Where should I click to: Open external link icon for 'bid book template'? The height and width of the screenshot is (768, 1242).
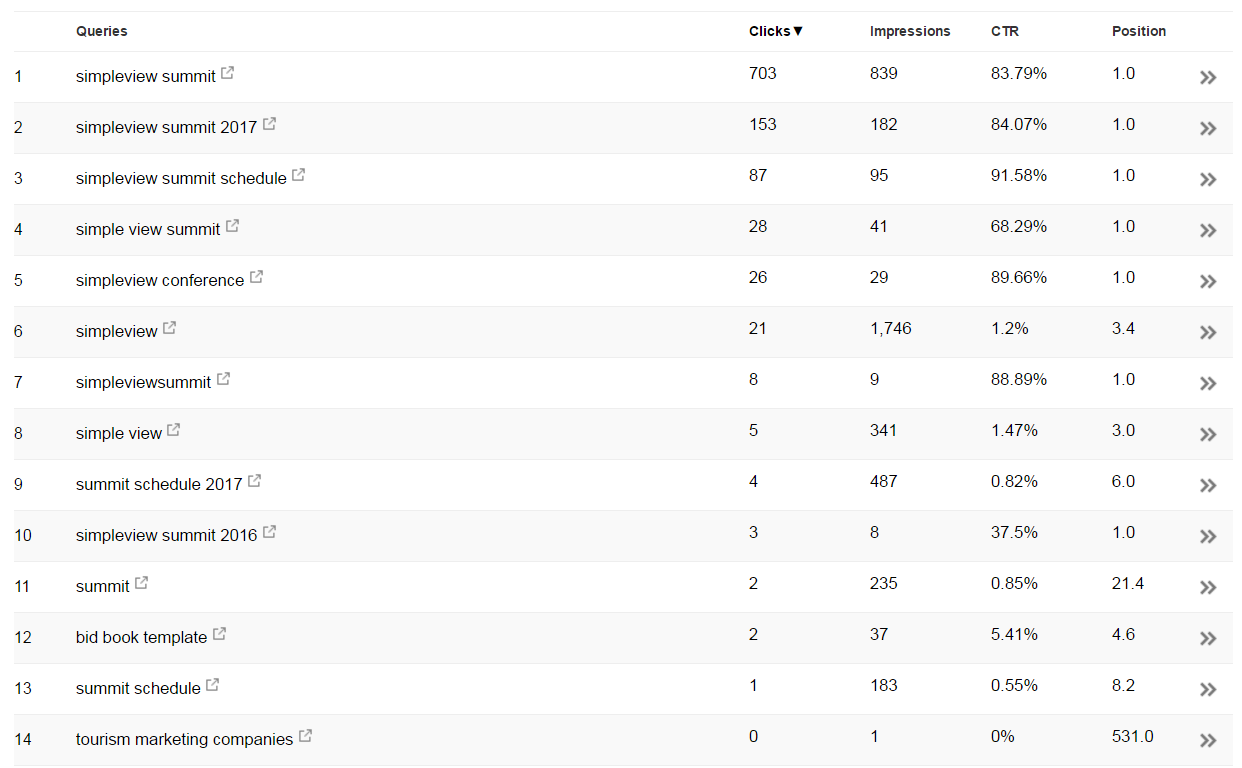[x=219, y=635]
